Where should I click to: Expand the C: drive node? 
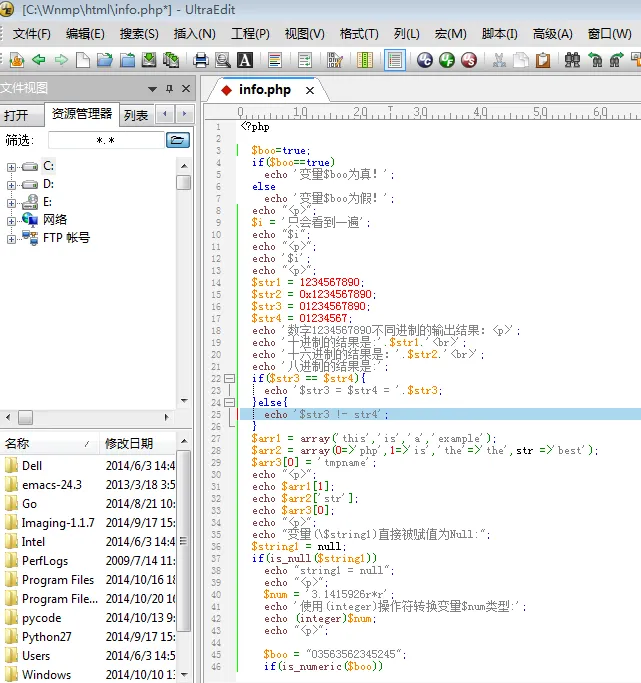pyautogui.click(x=11, y=167)
